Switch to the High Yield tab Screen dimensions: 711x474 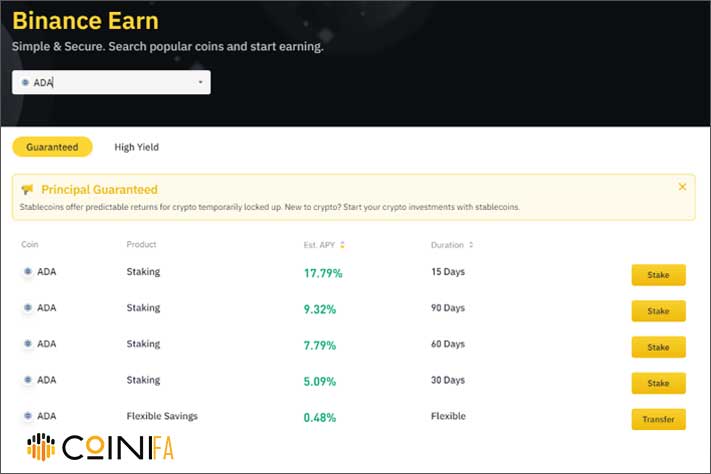pyautogui.click(x=136, y=147)
